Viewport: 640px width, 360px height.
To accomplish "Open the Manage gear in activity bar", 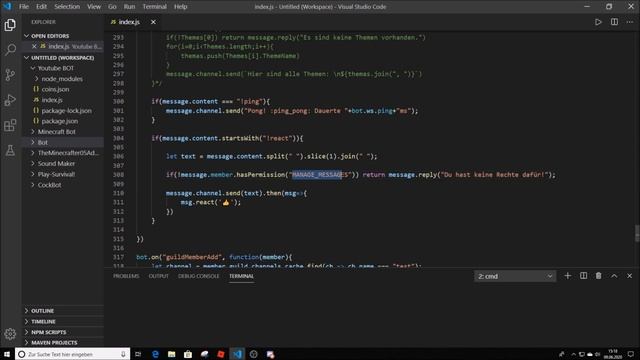I will (x=10, y=334).
